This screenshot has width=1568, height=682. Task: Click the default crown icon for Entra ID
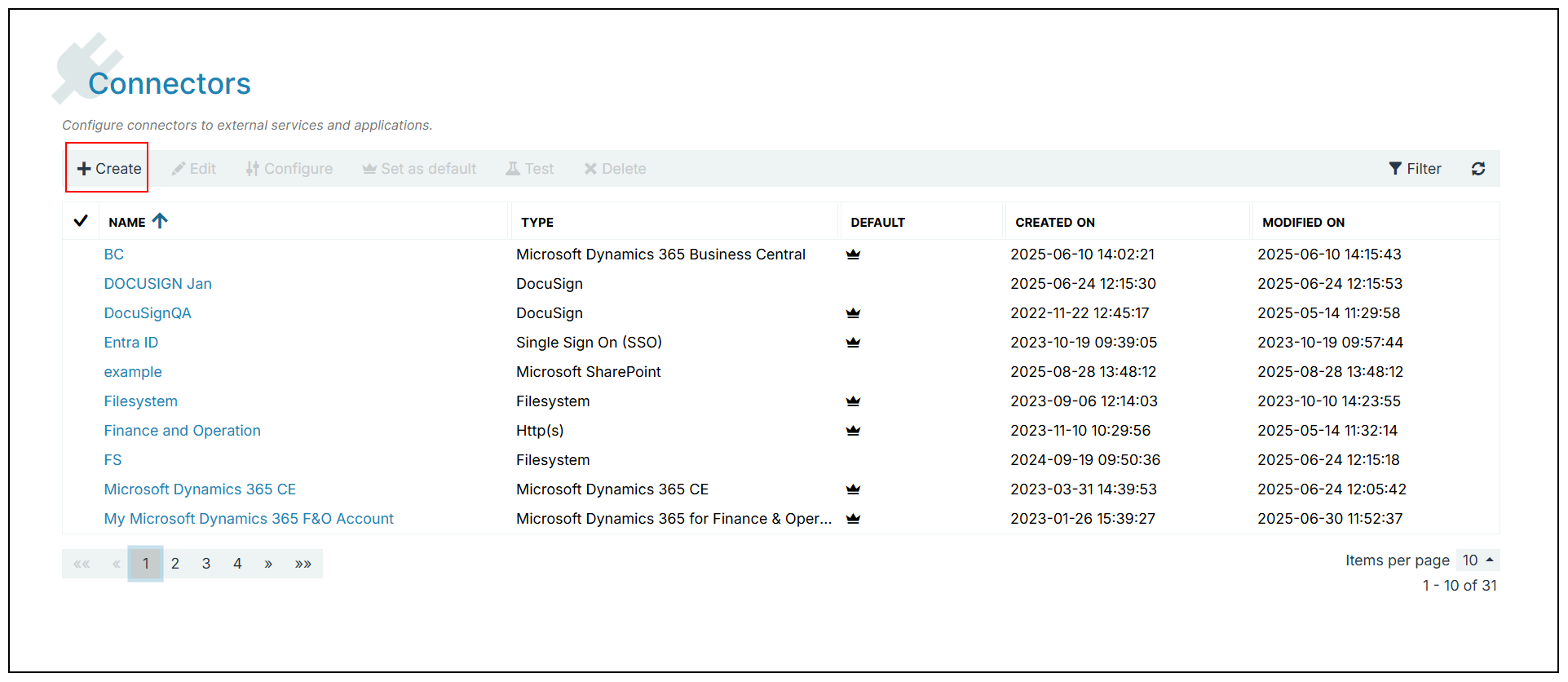coord(854,343)
